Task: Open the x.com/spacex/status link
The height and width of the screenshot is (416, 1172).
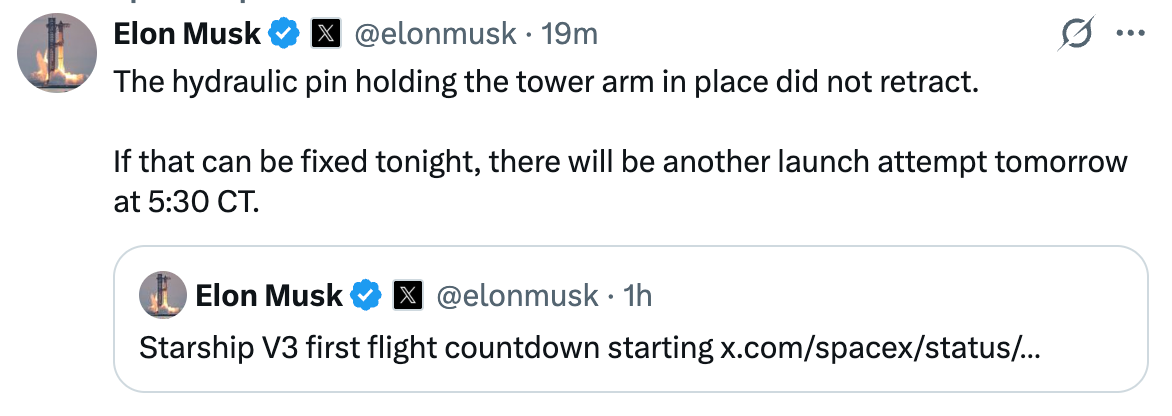Action: (x=880, y=349)
